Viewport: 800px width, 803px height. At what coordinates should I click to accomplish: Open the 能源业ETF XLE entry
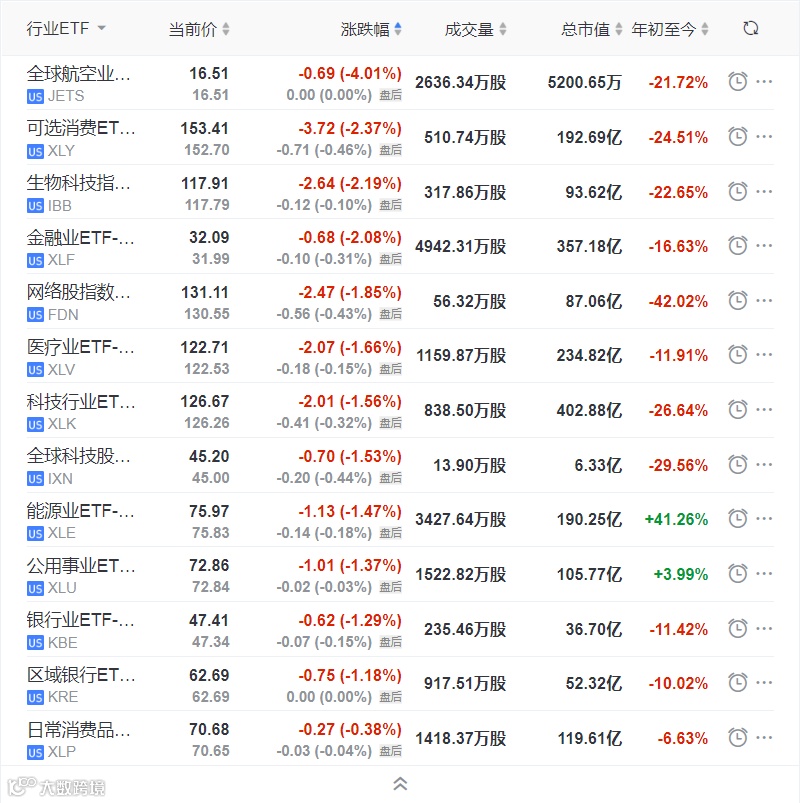point(81,521)
